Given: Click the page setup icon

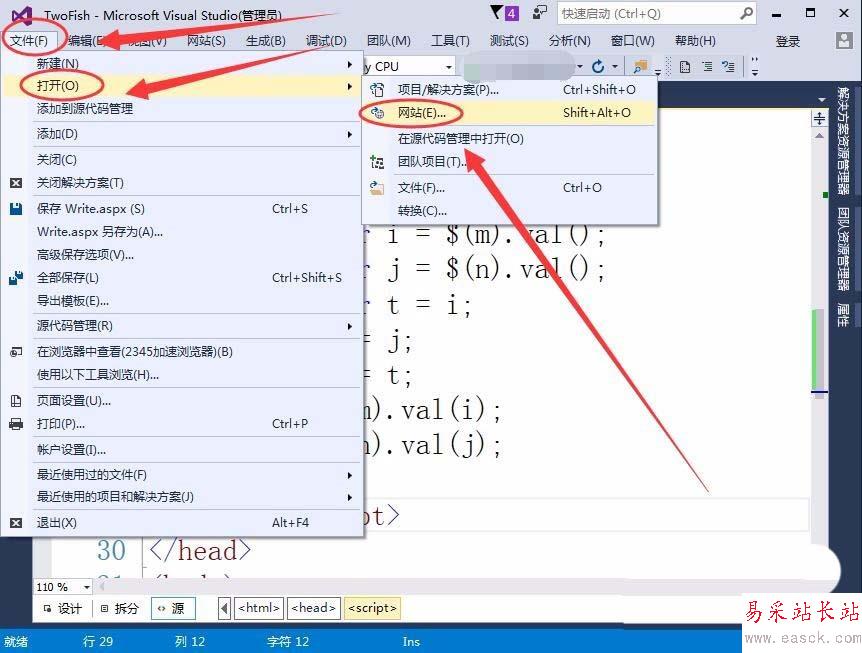Looking at the screenshot, I should click(x=16, y=401).
